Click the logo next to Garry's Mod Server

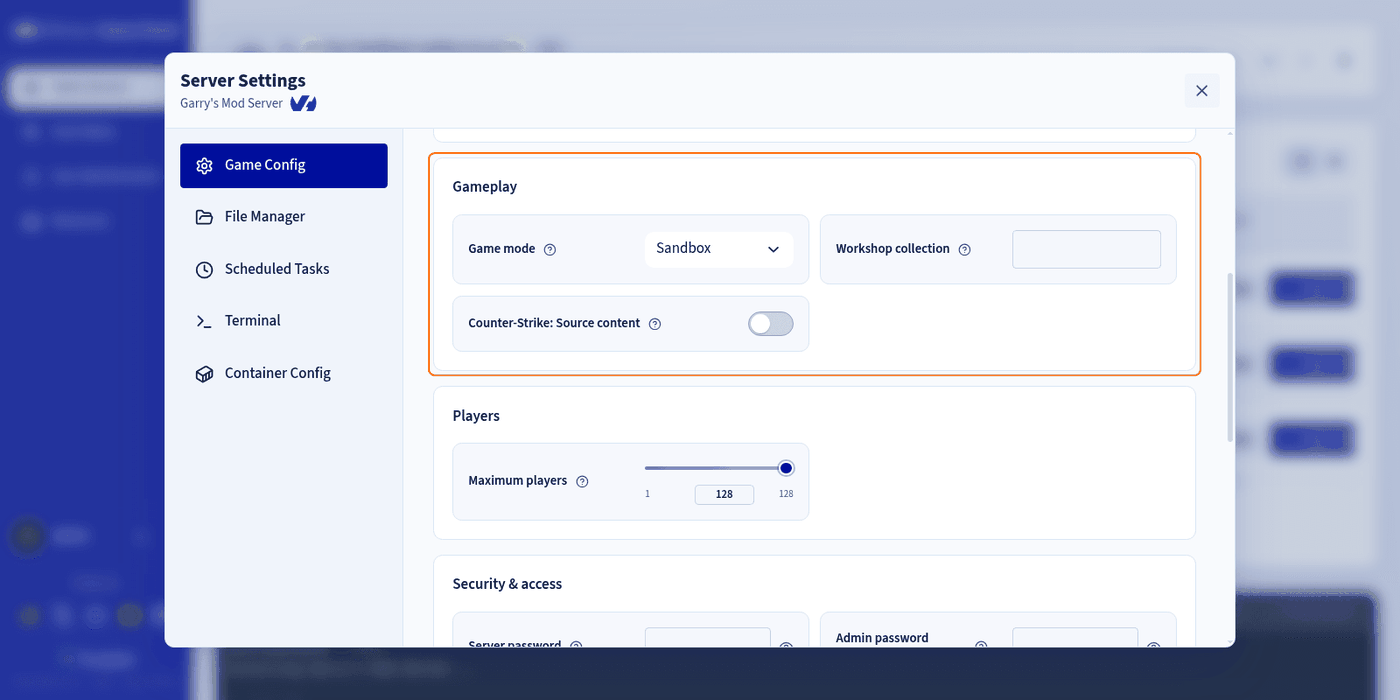(303, 103)
